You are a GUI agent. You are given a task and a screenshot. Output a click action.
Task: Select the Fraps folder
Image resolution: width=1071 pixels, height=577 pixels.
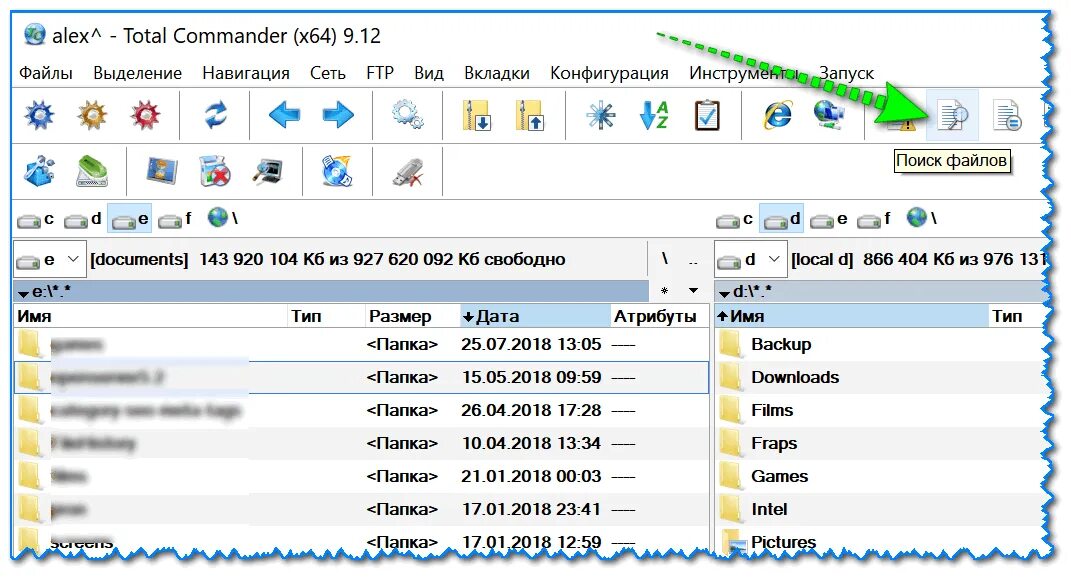pos(774,443)
